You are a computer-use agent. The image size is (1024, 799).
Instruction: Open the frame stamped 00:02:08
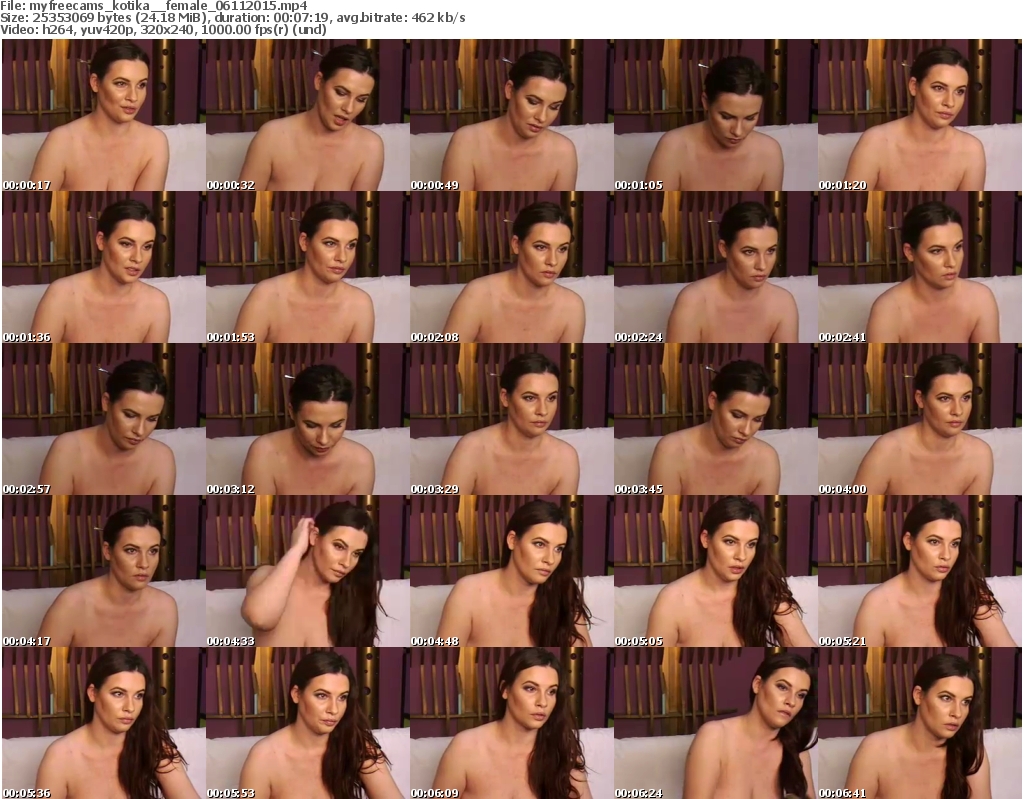tap(511, 267)
